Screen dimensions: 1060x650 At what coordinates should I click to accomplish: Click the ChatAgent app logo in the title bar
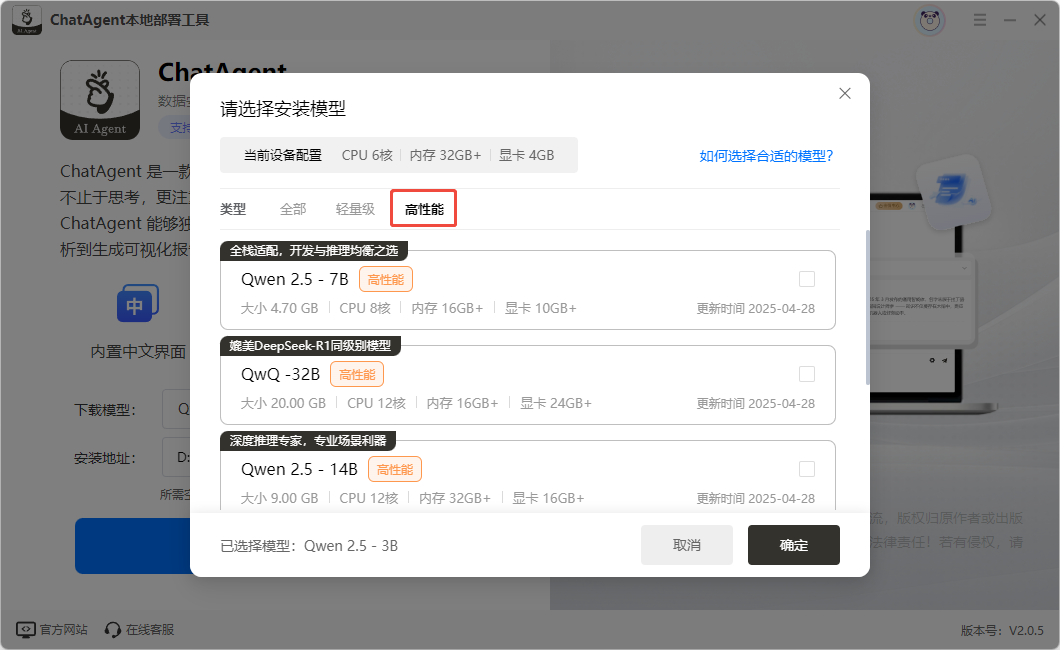coord(27,20)
